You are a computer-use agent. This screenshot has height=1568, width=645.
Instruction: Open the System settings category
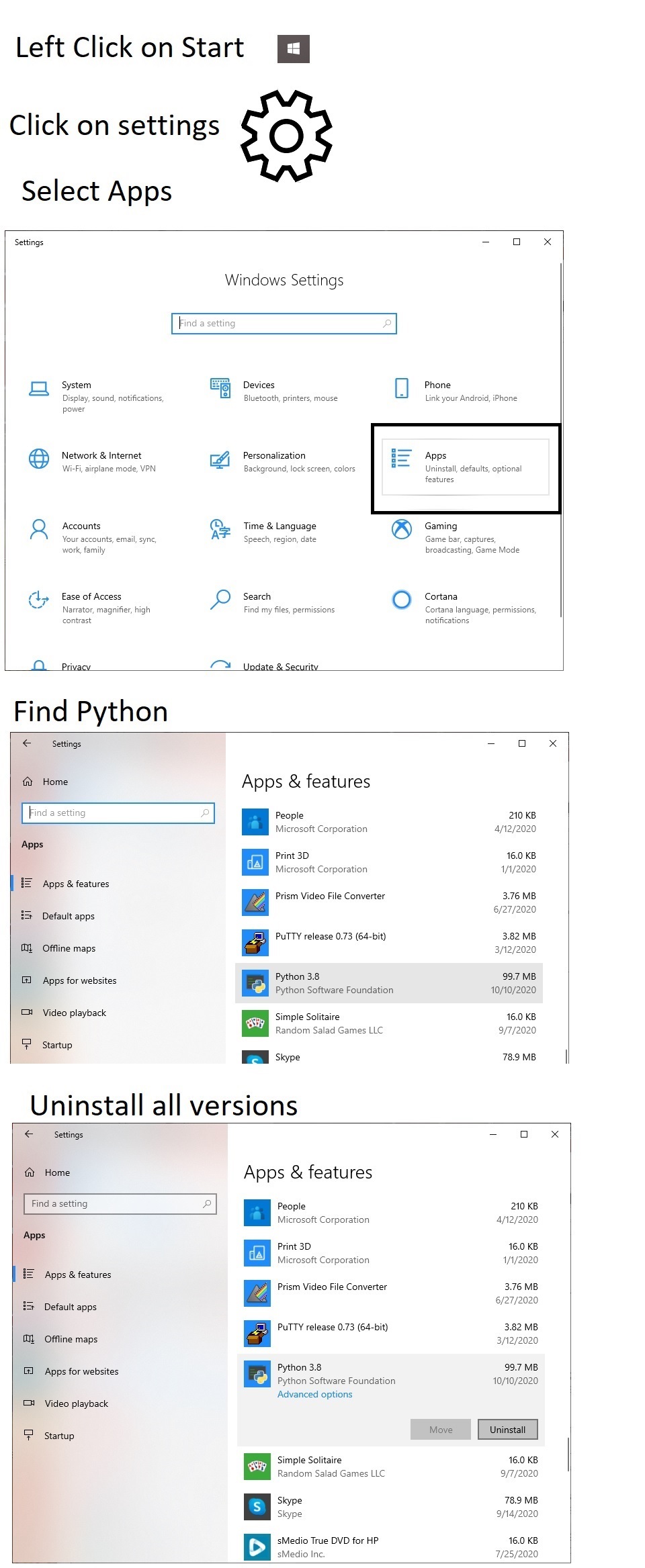tap(76, 385)
